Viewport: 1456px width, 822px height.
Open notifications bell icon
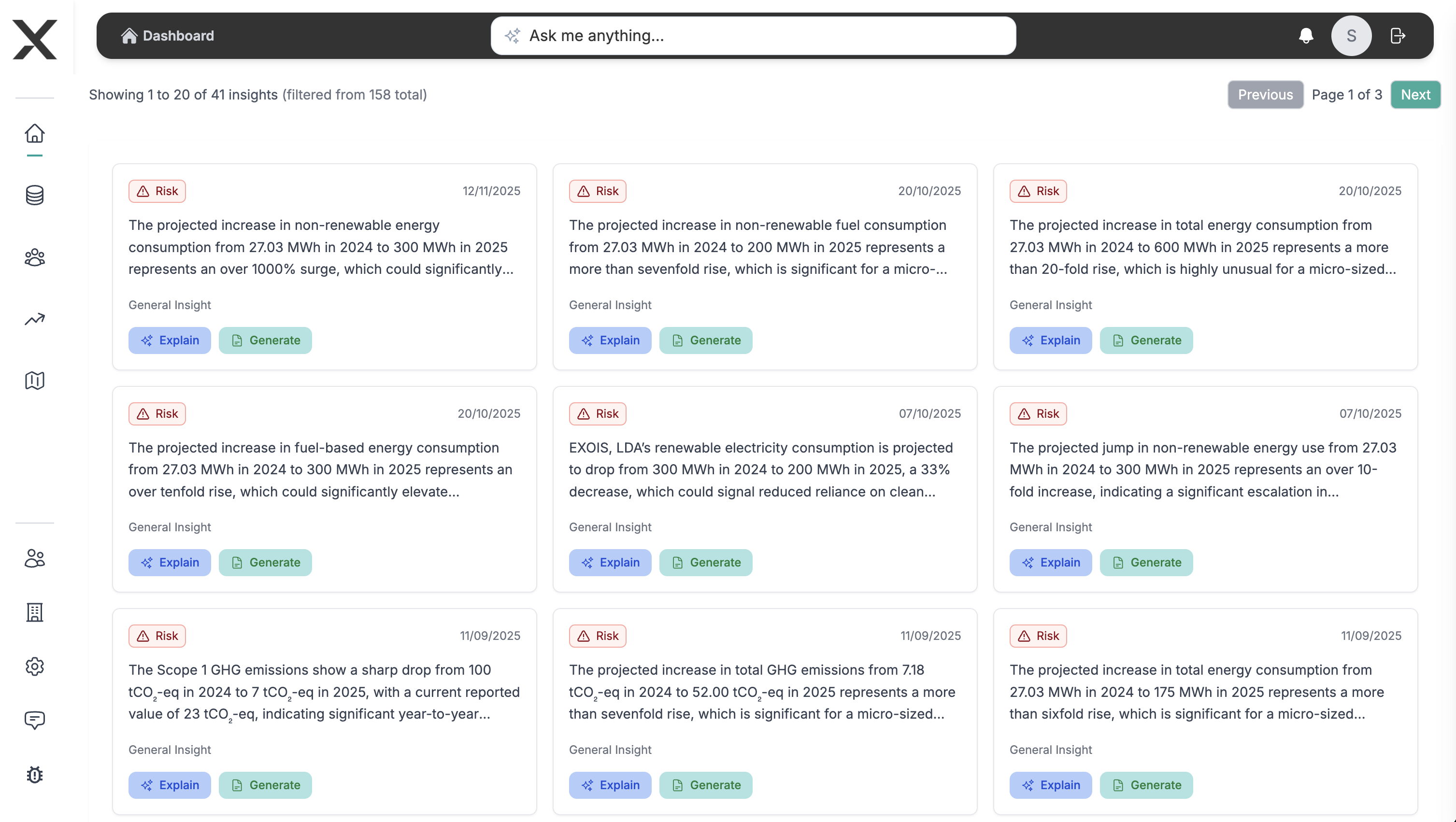tap(1306, 36)
